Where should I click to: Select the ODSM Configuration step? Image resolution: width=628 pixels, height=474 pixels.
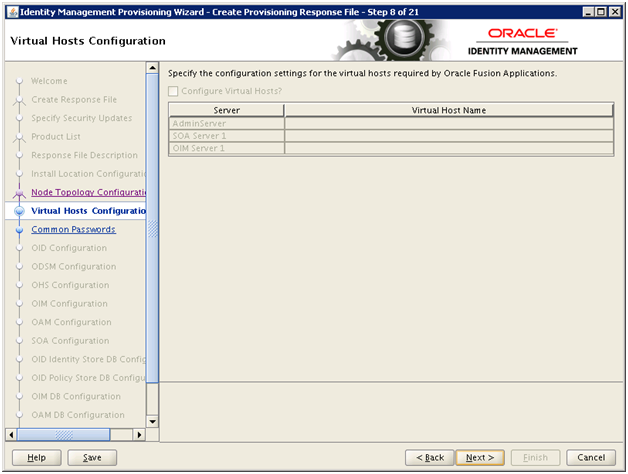tap(74, 266)
